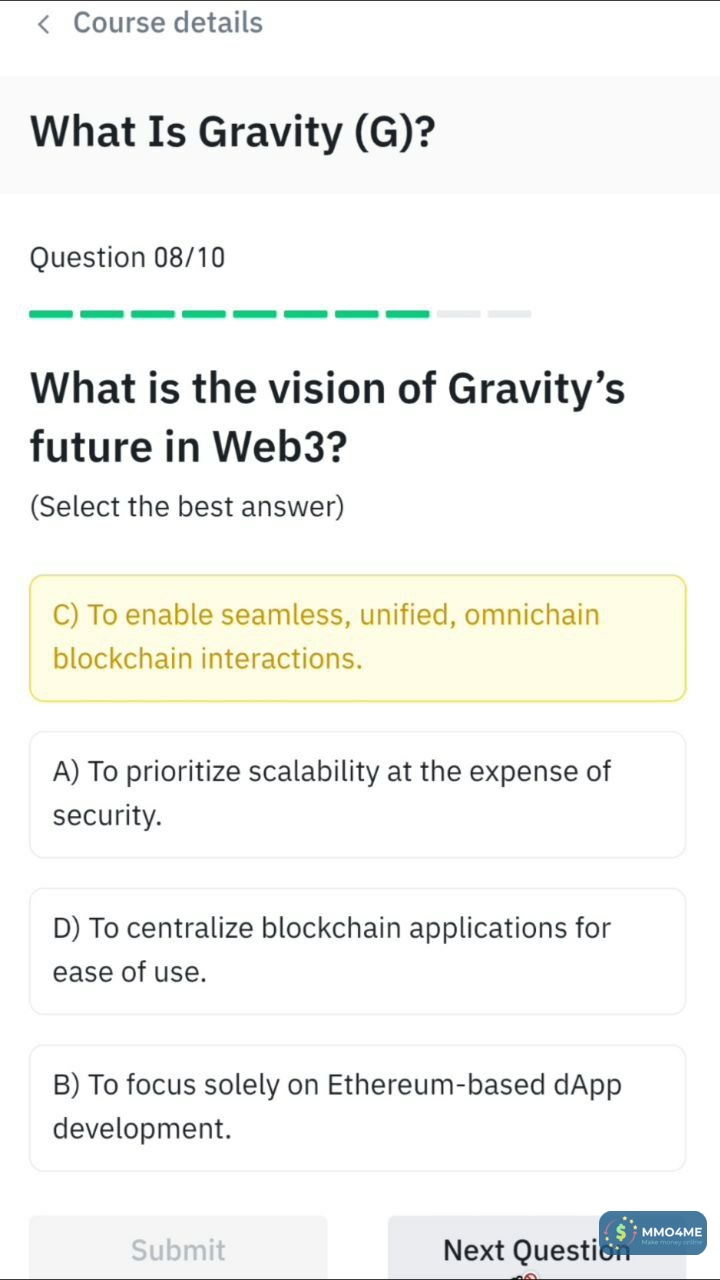Click the first green progress segment
Viewport: 720px width, 1280px height.
click(51, 314)
